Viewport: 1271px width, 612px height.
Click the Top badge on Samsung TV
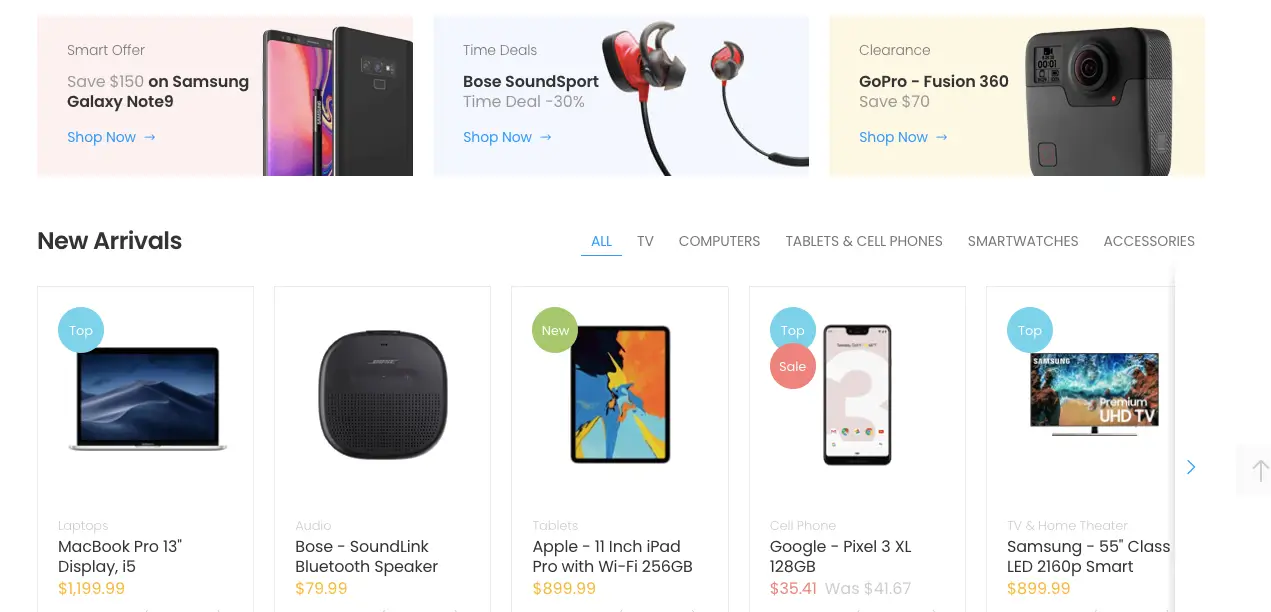coord(1029,330)
